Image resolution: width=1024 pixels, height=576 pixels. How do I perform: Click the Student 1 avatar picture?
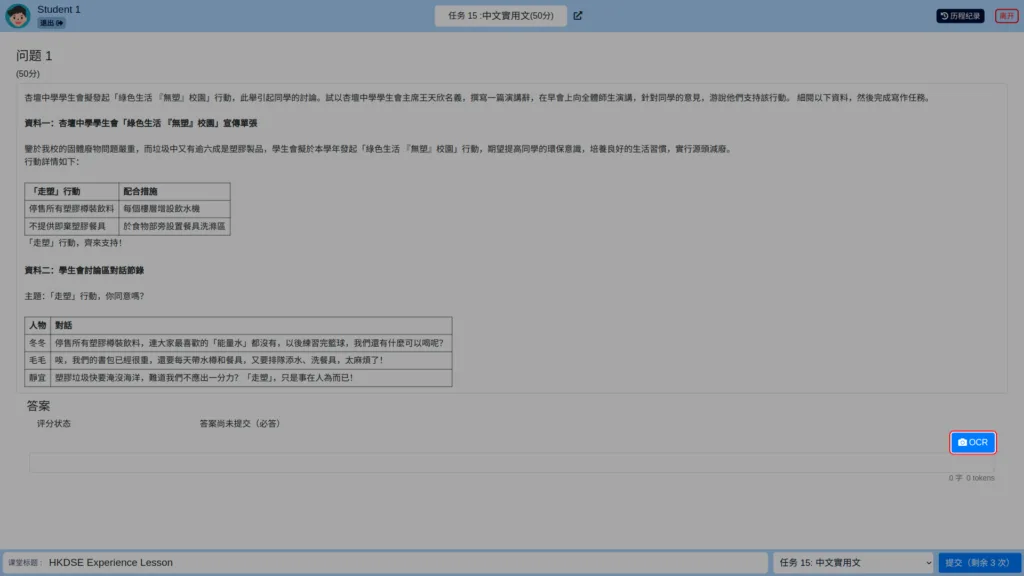(x=18, y=15)
